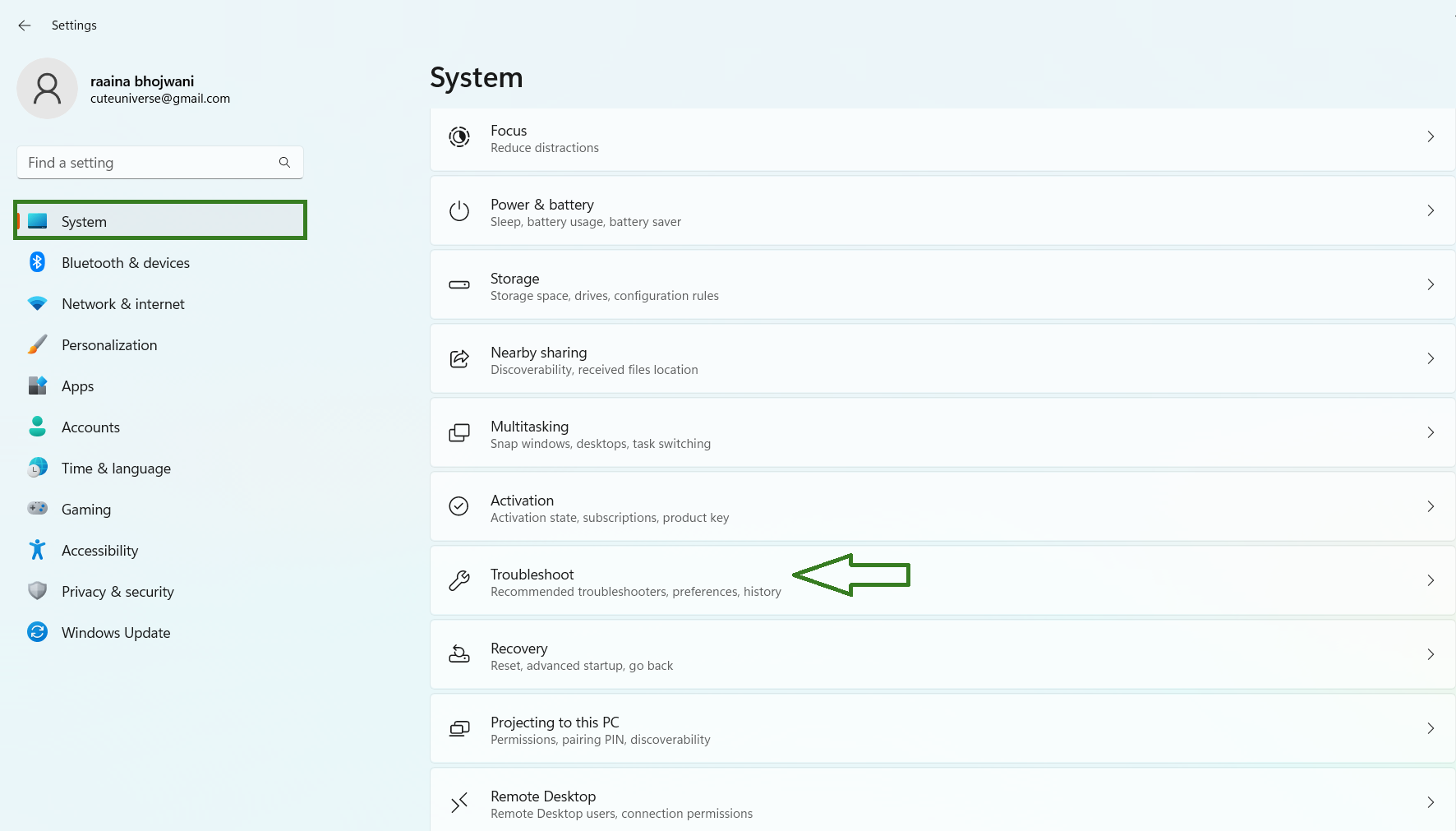Open Network & internet settings

click(x=123, y=304)
